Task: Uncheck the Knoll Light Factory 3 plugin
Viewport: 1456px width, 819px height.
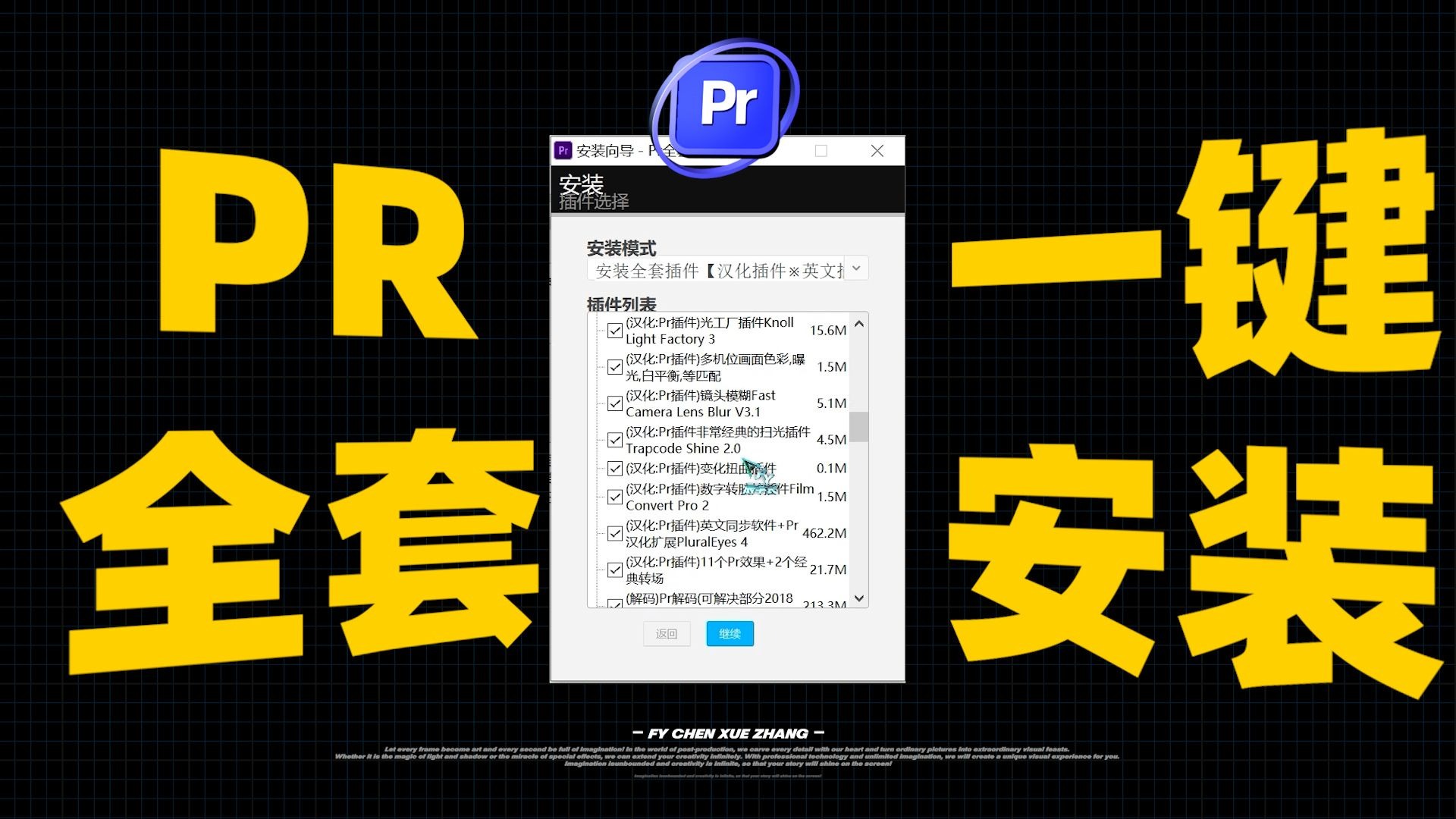Action: [615, 331]
